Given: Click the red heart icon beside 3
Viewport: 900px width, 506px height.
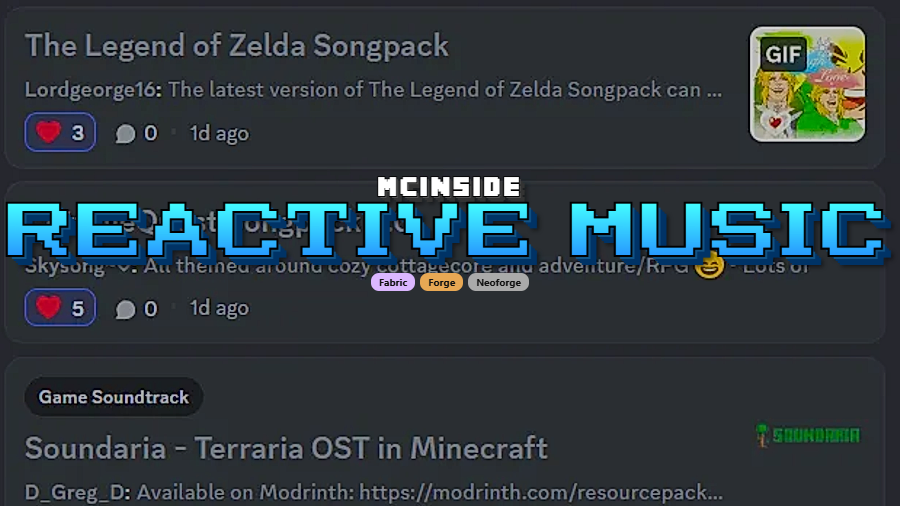Looking at the screenshot, I should point(48,132).
